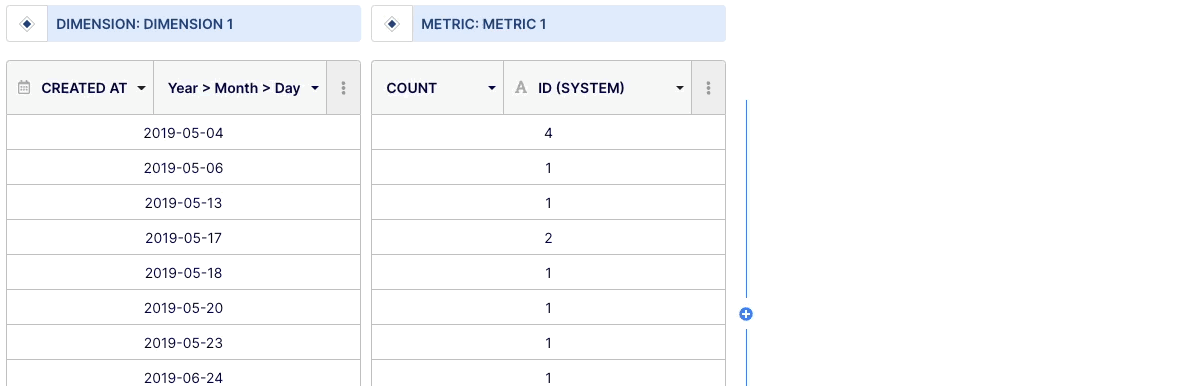Image resolution: width=1188 pixels, height=386 pixels.
Task: Open the Year > Month > Day granularity dropdown
Action: pos(314,89)
